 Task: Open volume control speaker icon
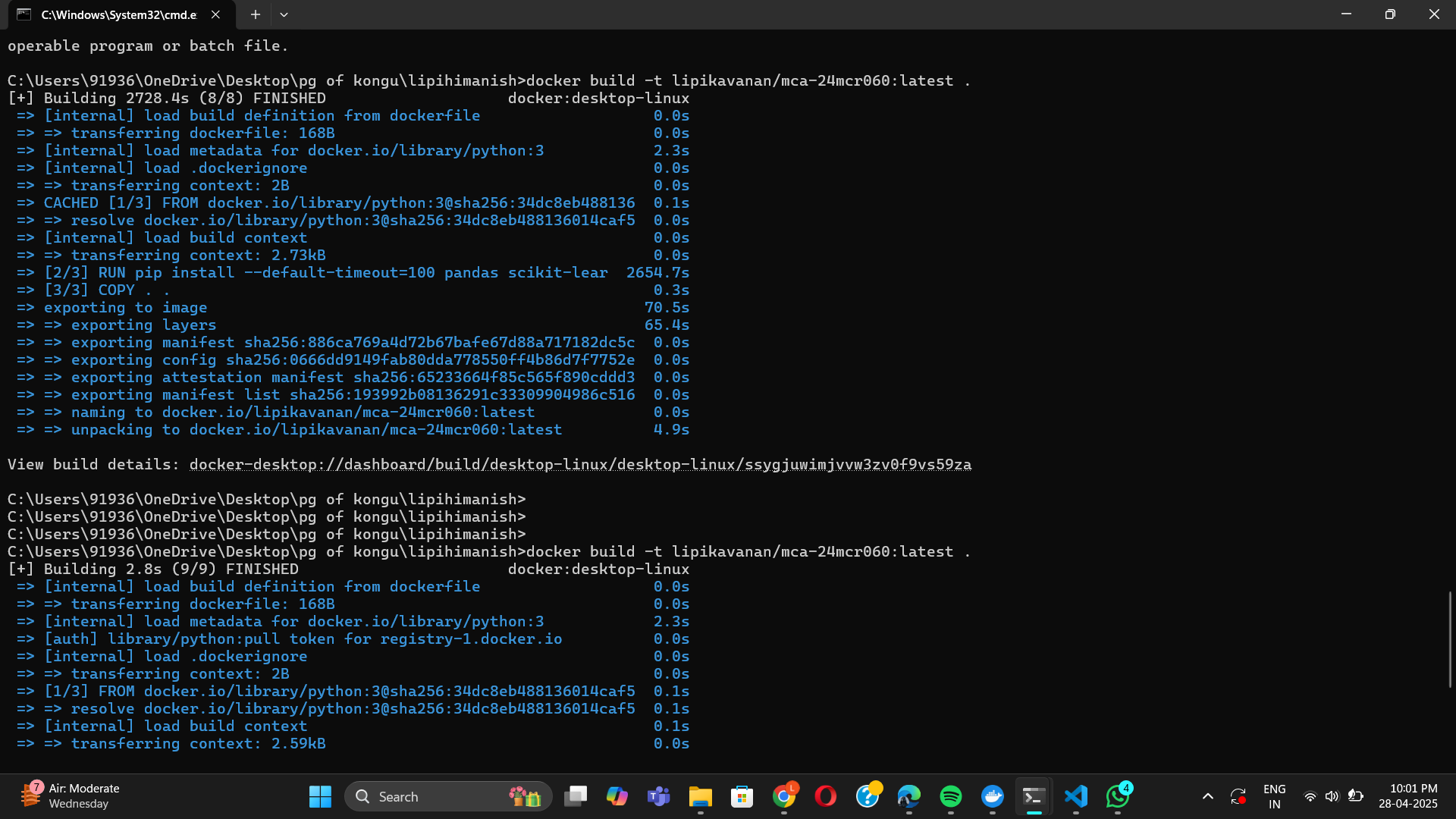(x=1332, y=796)
